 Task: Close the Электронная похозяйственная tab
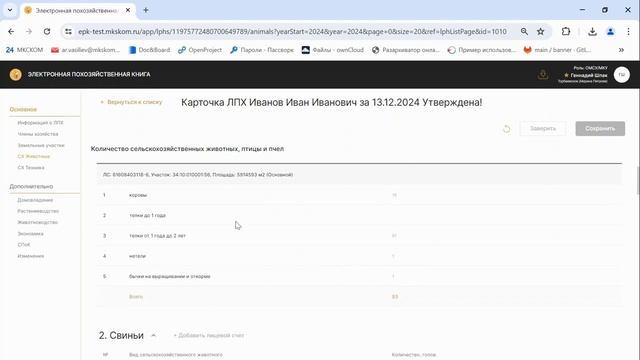[128, 10]
